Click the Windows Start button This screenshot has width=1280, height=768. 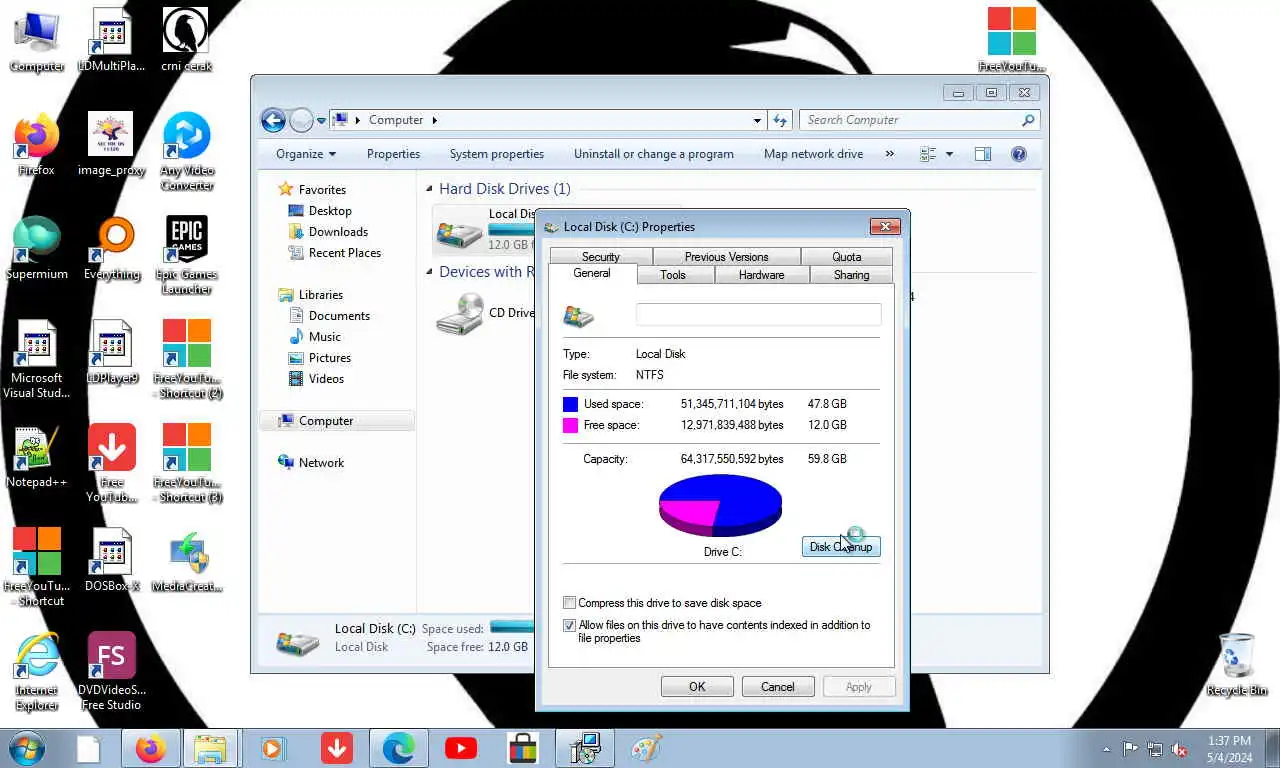[x=27, y=748]
